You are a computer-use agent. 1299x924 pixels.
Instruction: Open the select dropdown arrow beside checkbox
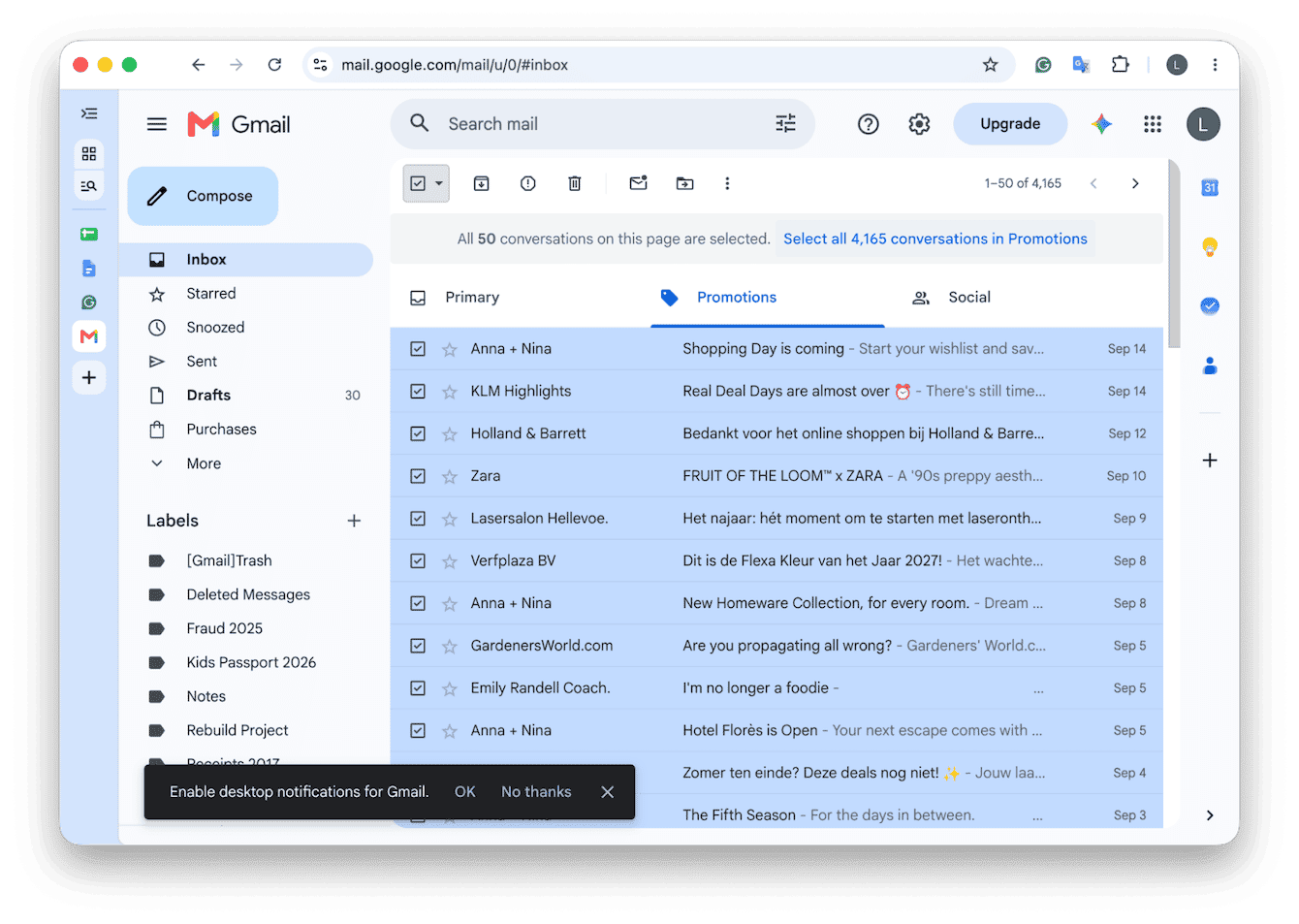click(439, 183)
